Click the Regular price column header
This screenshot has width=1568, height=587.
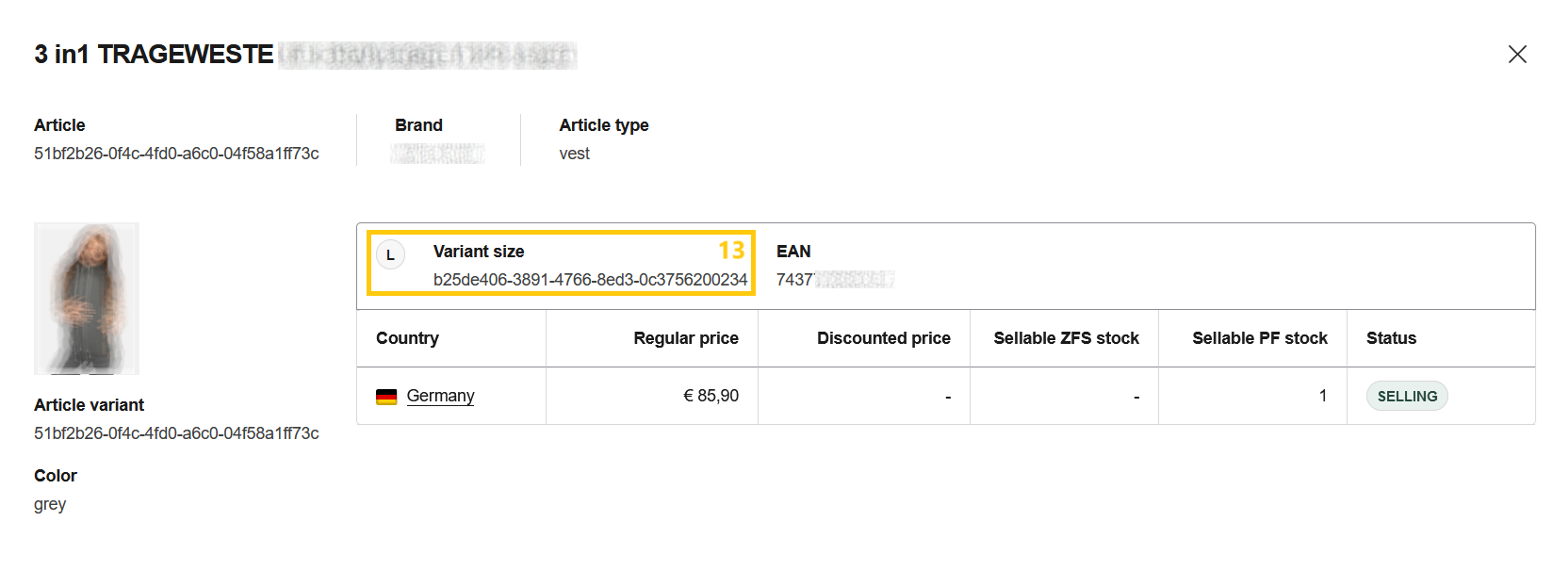[x=685, y=338]
